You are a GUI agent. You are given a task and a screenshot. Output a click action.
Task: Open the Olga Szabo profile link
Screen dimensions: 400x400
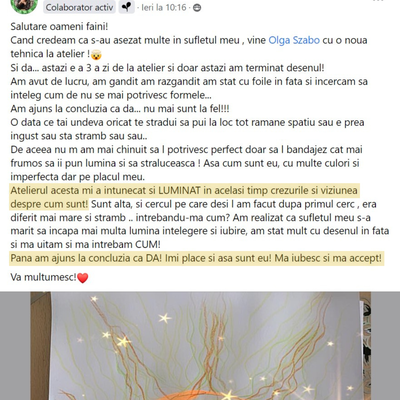(294, 40)
